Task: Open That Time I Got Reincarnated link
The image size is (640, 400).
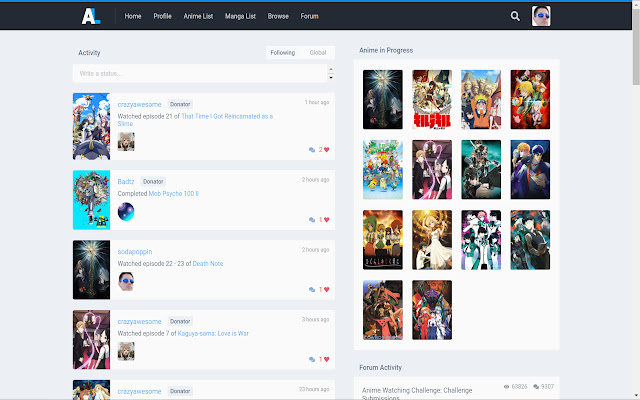Action: (227, 116)
